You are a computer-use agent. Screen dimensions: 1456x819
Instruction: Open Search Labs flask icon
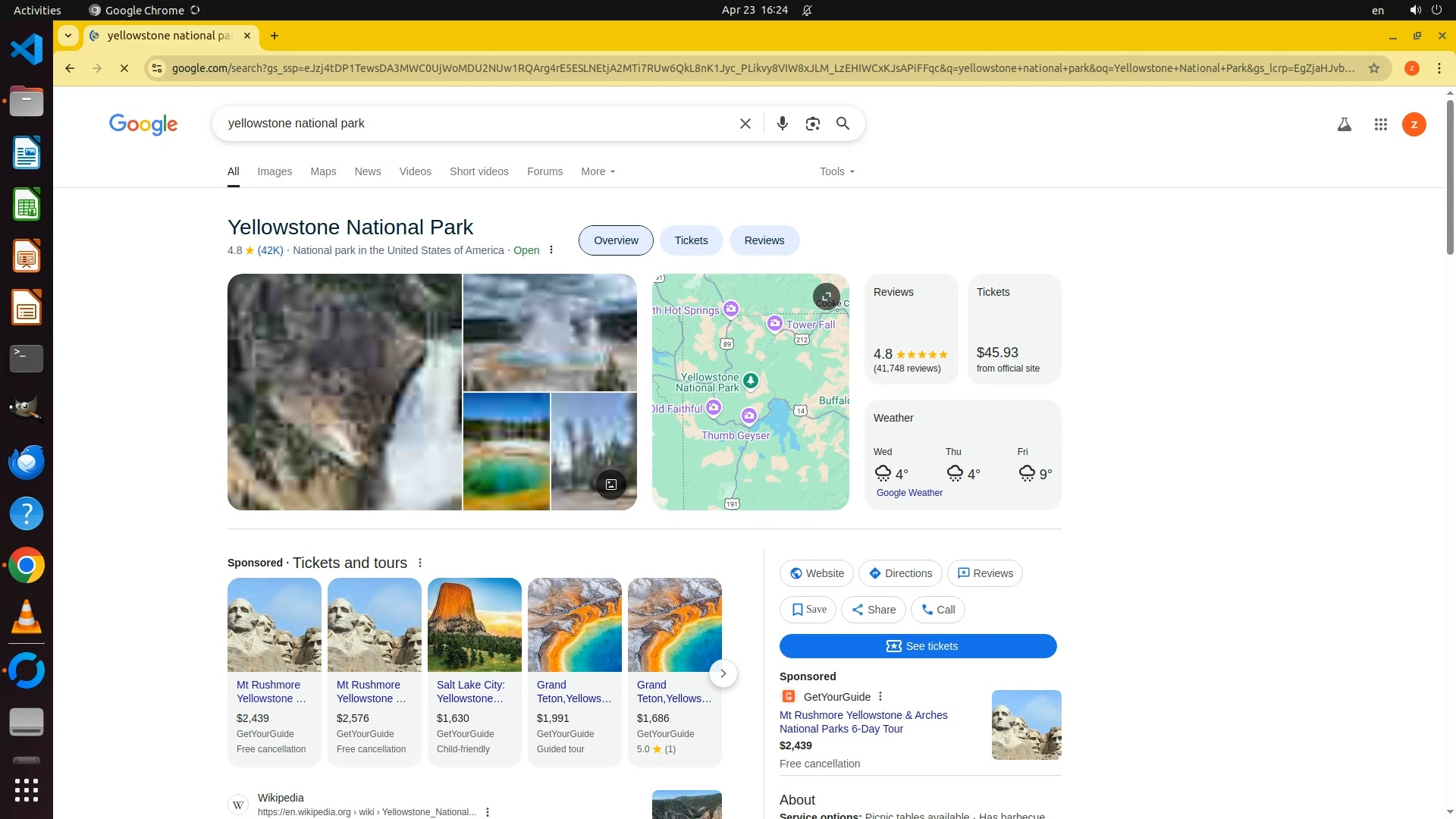point(1344,124)
